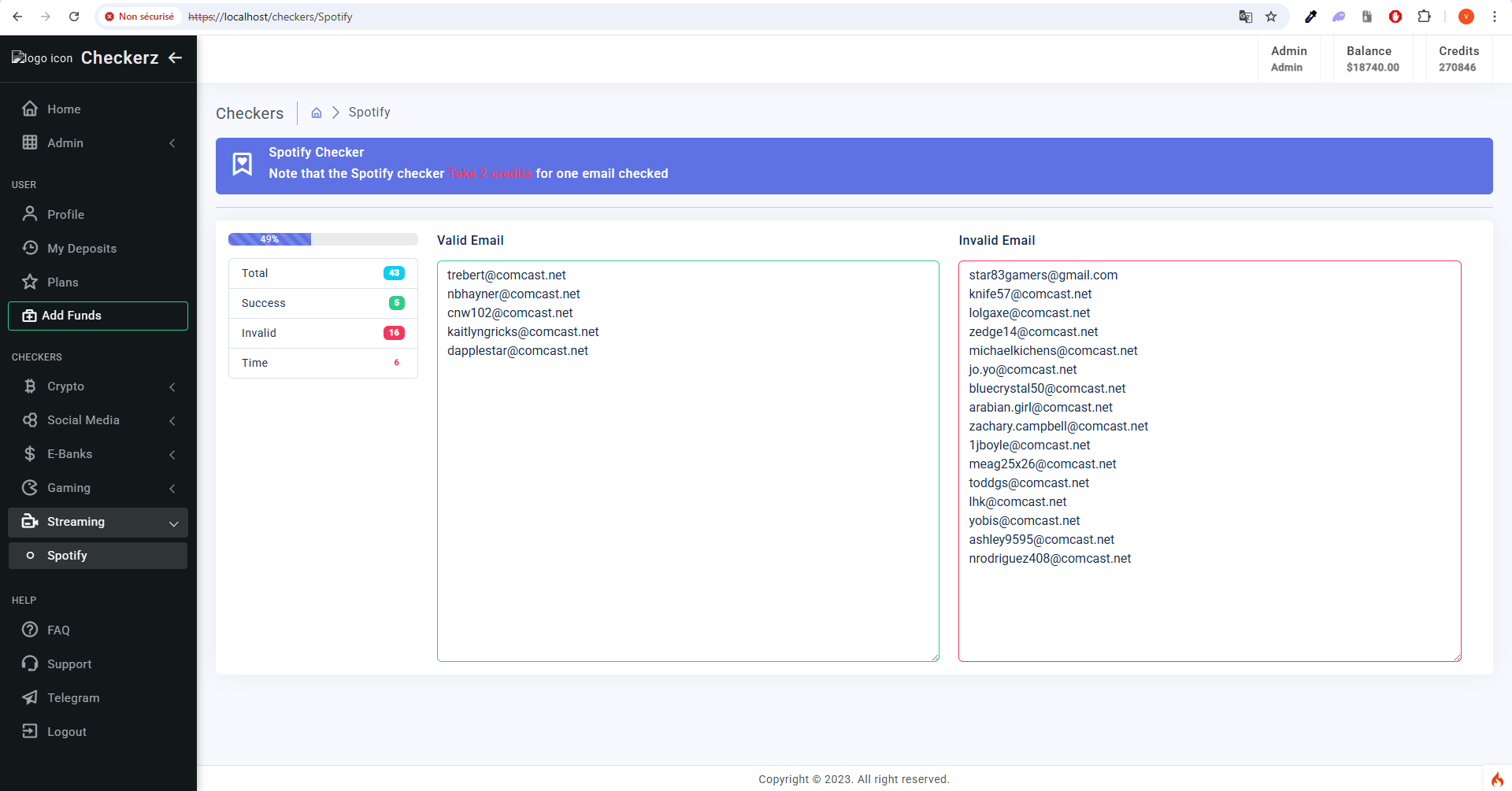Click the browser forward arrow
1512x791 pixels.
point(46,17)
